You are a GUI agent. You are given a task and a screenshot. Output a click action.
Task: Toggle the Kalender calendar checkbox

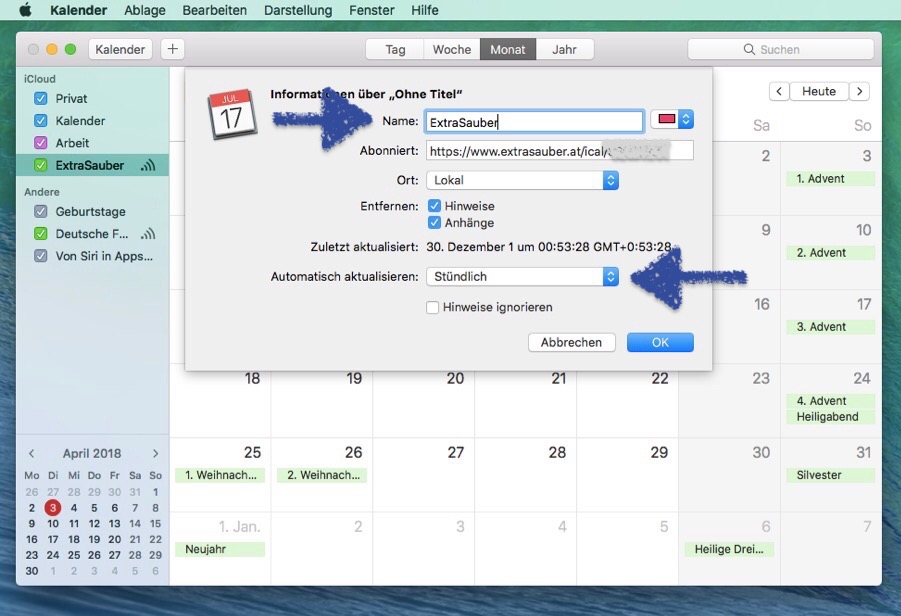(41, 121)
